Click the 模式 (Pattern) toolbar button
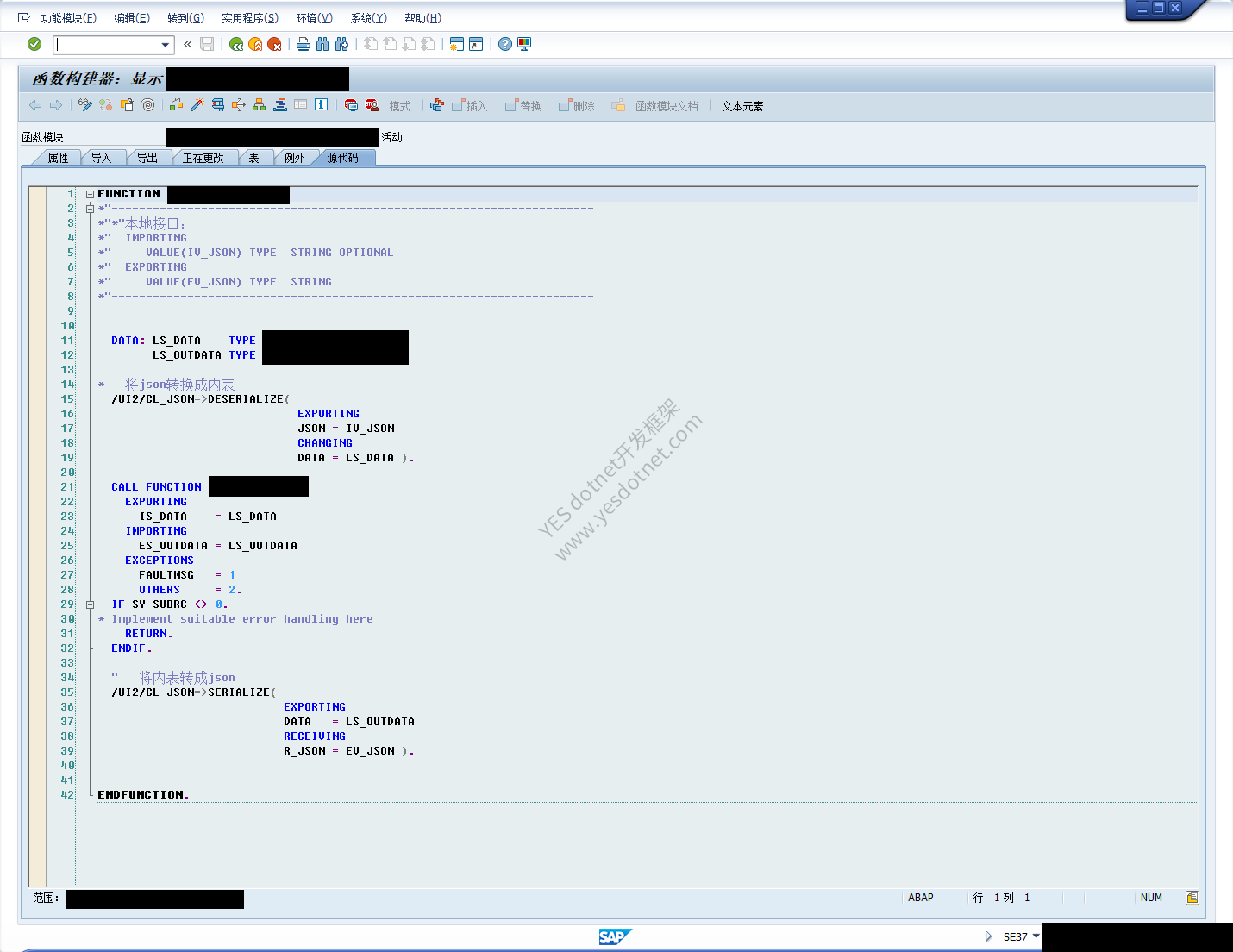The width and height of the screenshot is (1233, 952). click(399, 106)
